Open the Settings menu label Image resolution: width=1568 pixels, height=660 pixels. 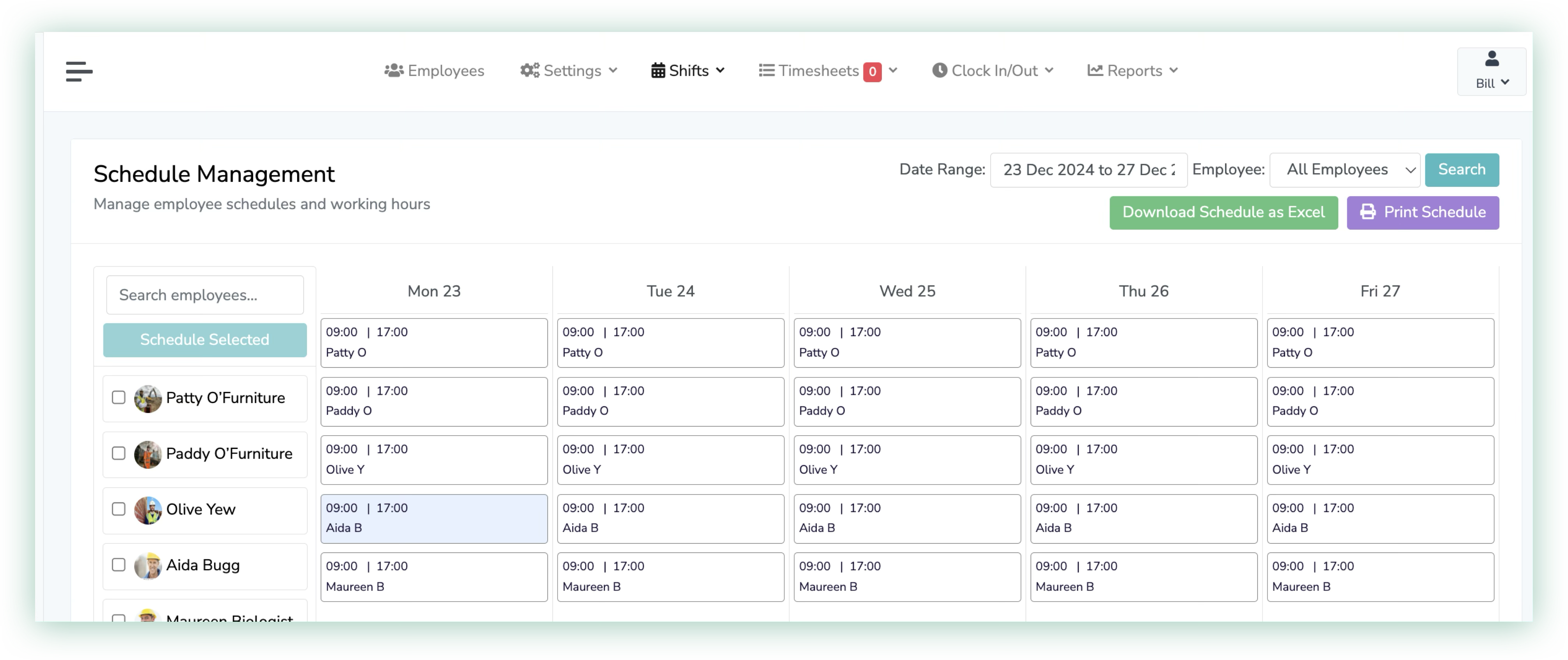pos(572,71)
